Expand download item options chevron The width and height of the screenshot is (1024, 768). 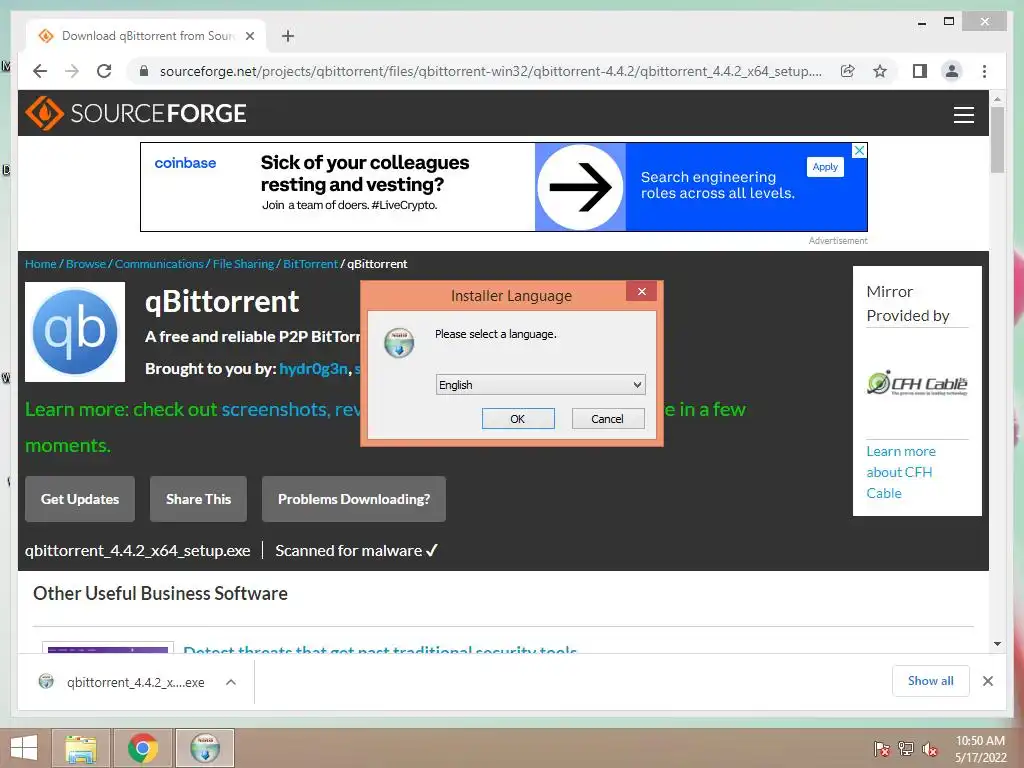231,682
